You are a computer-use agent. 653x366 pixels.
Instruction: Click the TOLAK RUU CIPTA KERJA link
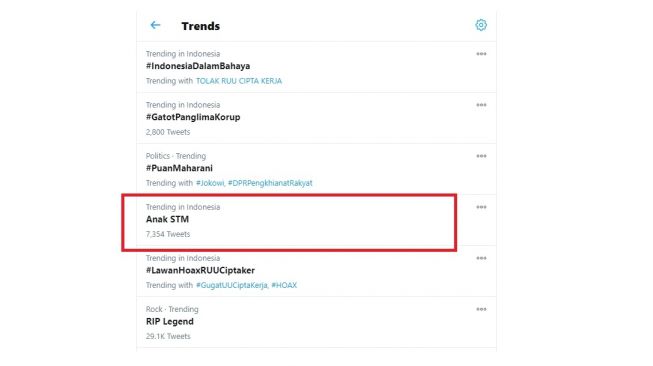(x=239, y=81)
